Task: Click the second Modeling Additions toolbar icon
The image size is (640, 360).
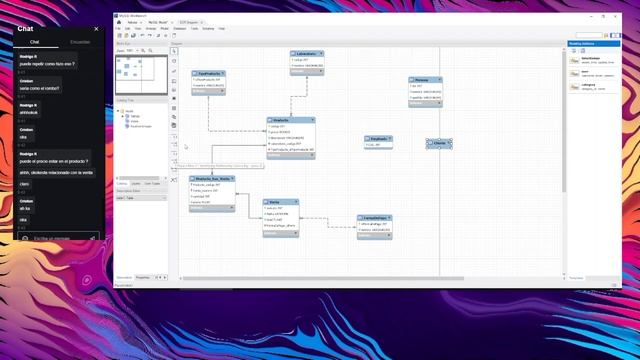Action: coord(583,51)
